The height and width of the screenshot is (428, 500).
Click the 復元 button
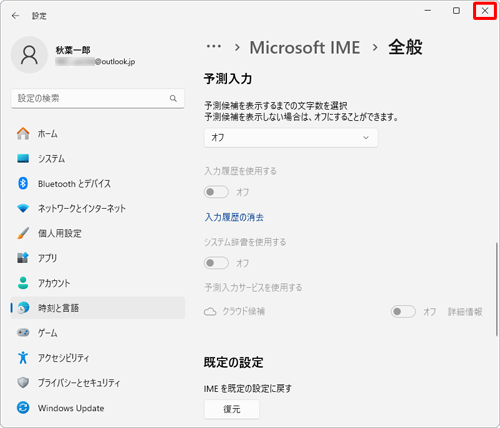coord(232,409)
